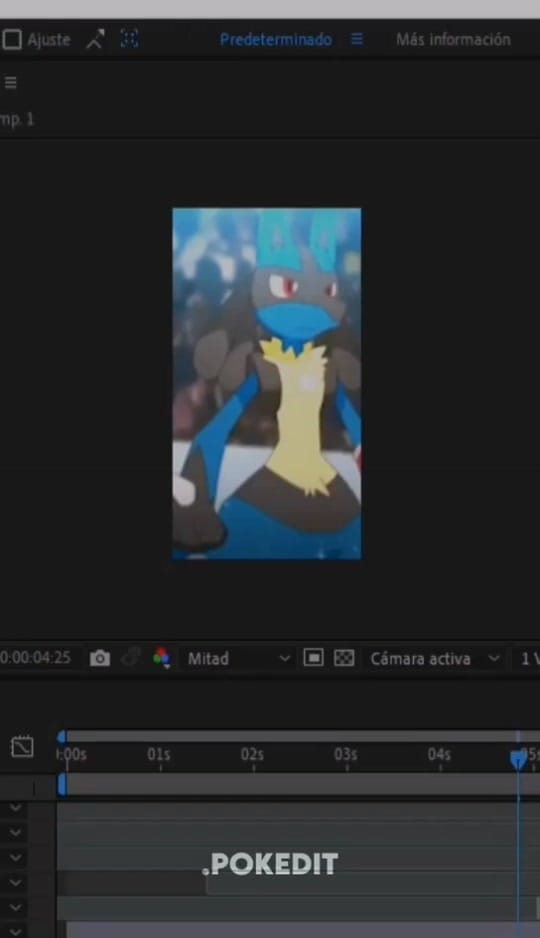Click the 04s mark on the time ruler
540x938 pixels.
coord(439,755)
